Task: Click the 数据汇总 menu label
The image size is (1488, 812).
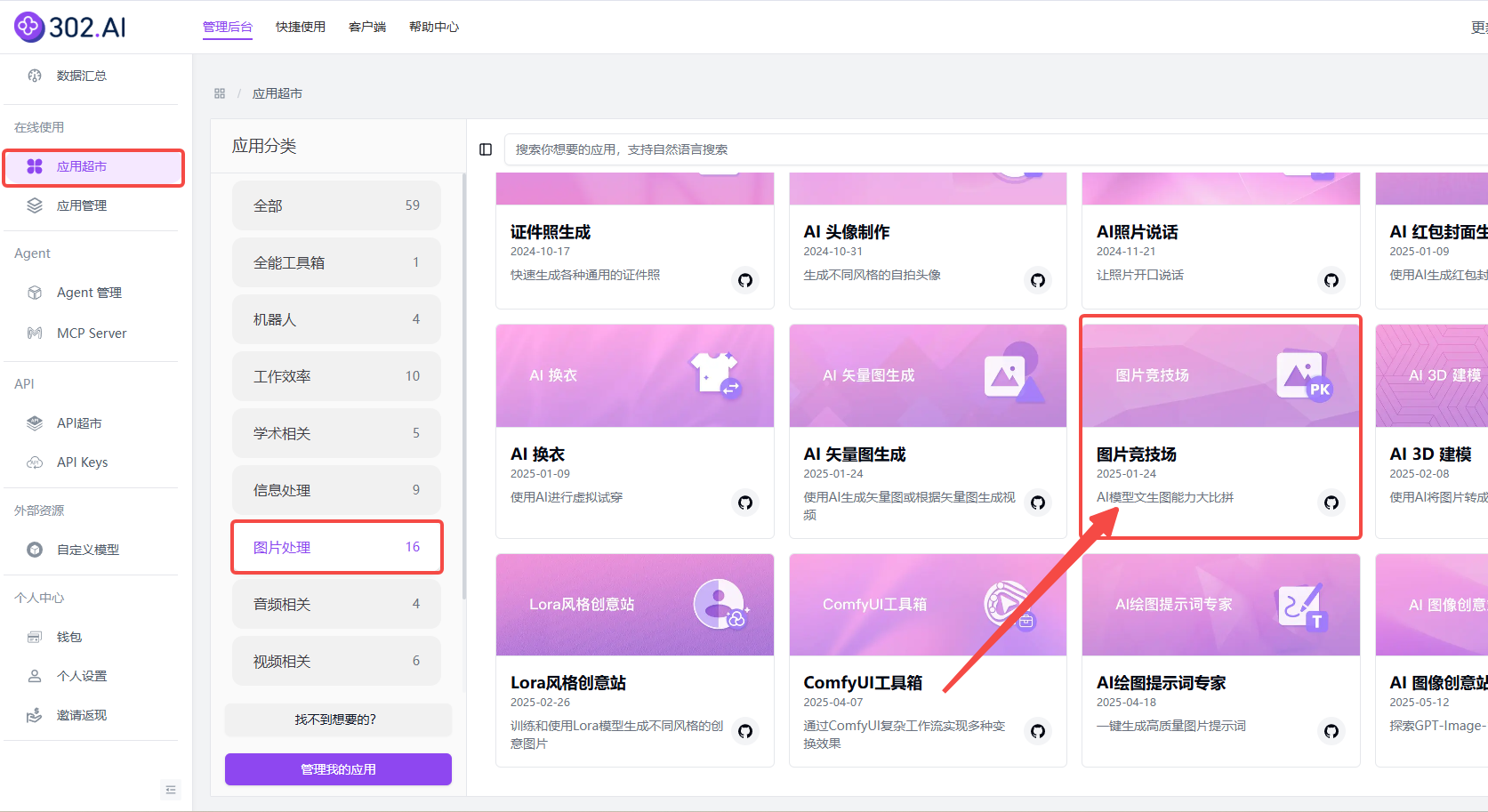Action: click(82, 76)
